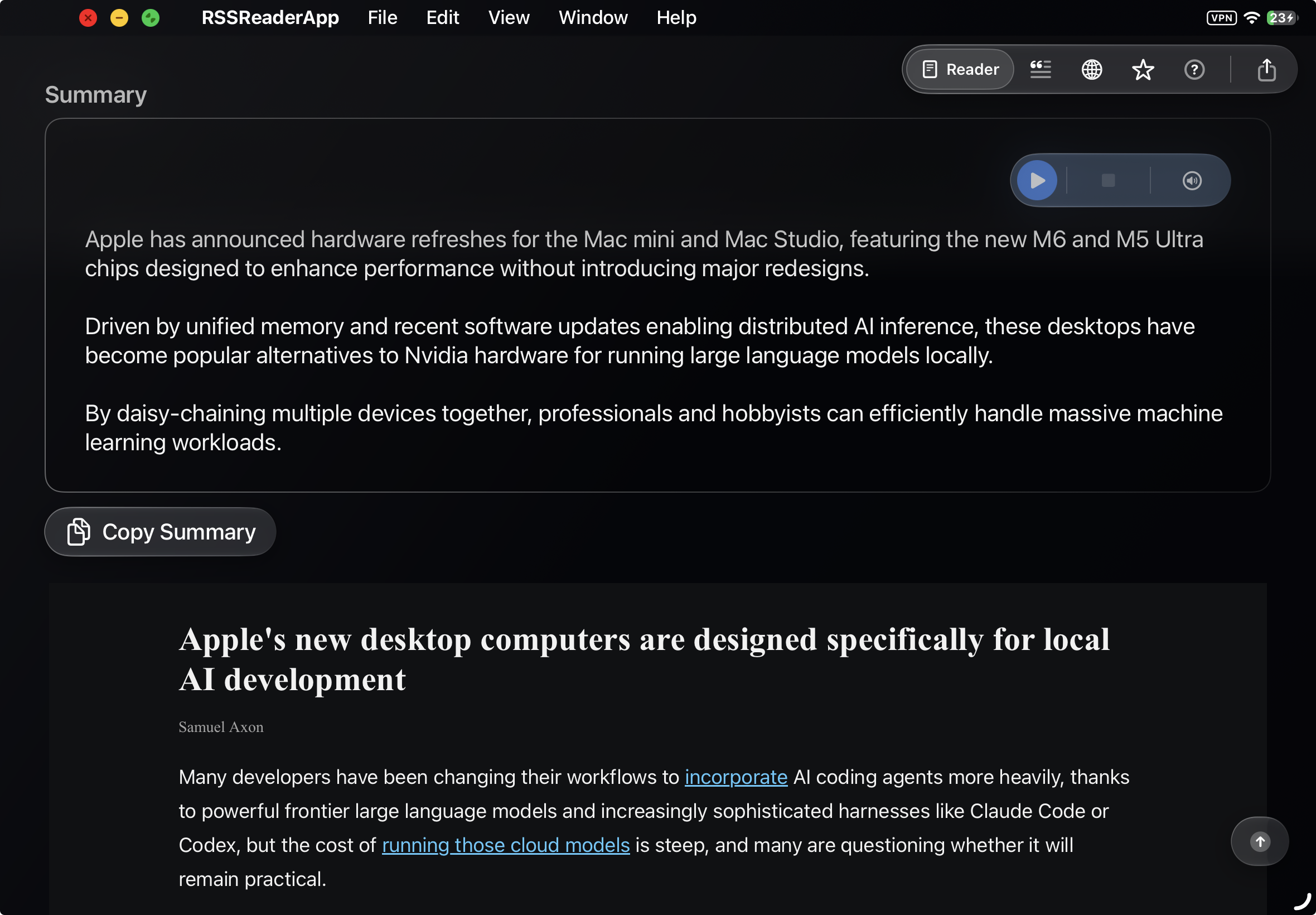Click the Summary heading
1316x915 pixels.
[96, 95]
